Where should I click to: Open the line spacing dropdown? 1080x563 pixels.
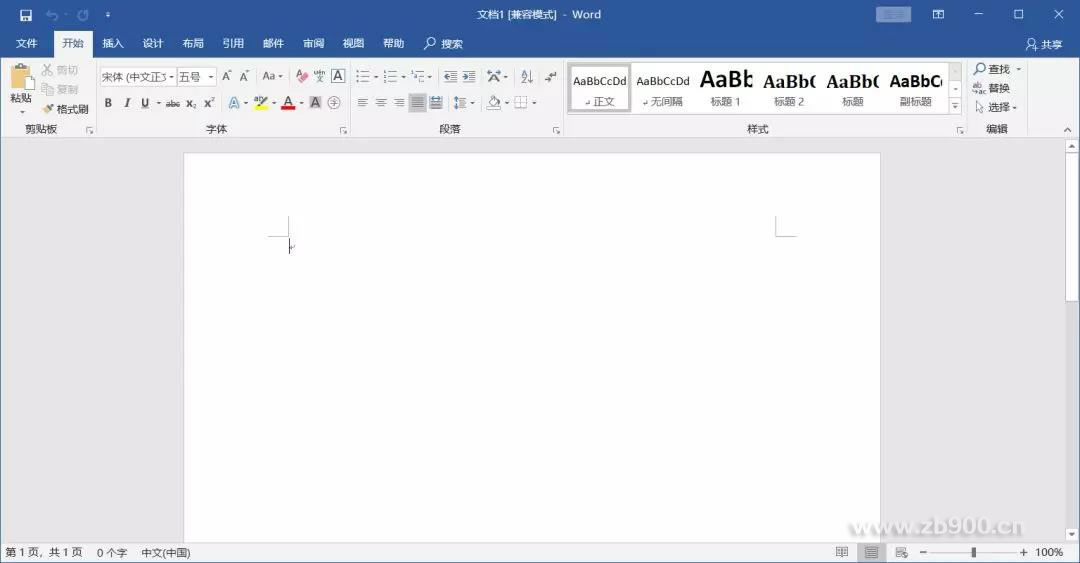coord(472,103)
